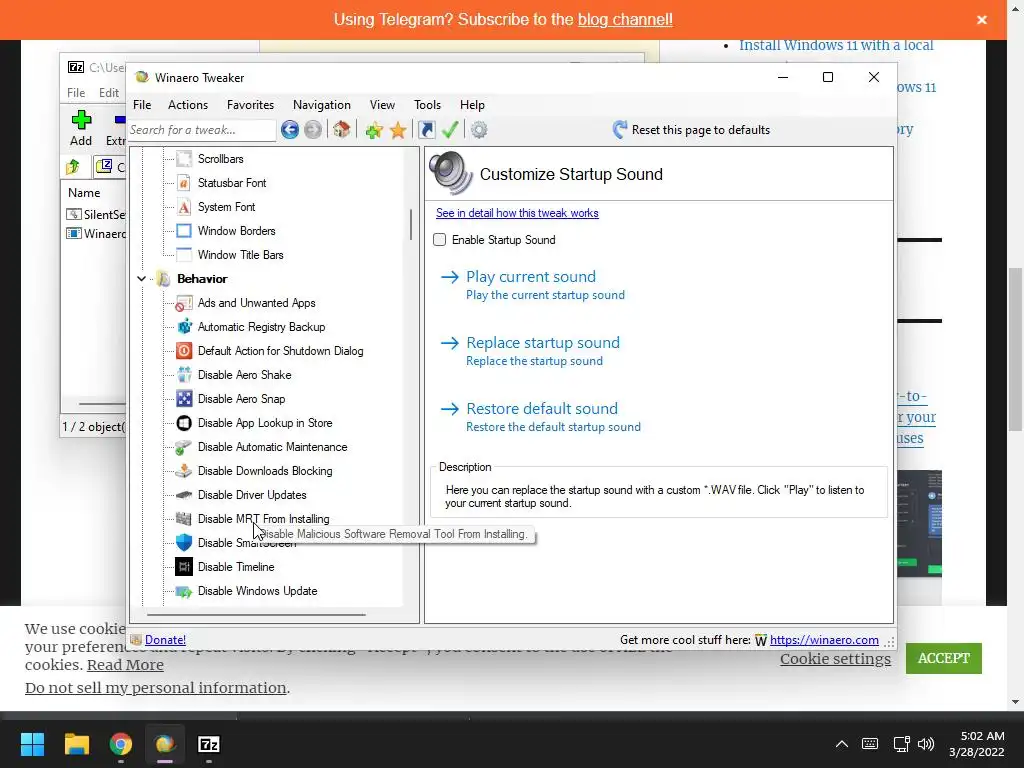The height and width of the screenshot is (768, 1024).
Task: Click Restore default sound
Action: (542, 408)
